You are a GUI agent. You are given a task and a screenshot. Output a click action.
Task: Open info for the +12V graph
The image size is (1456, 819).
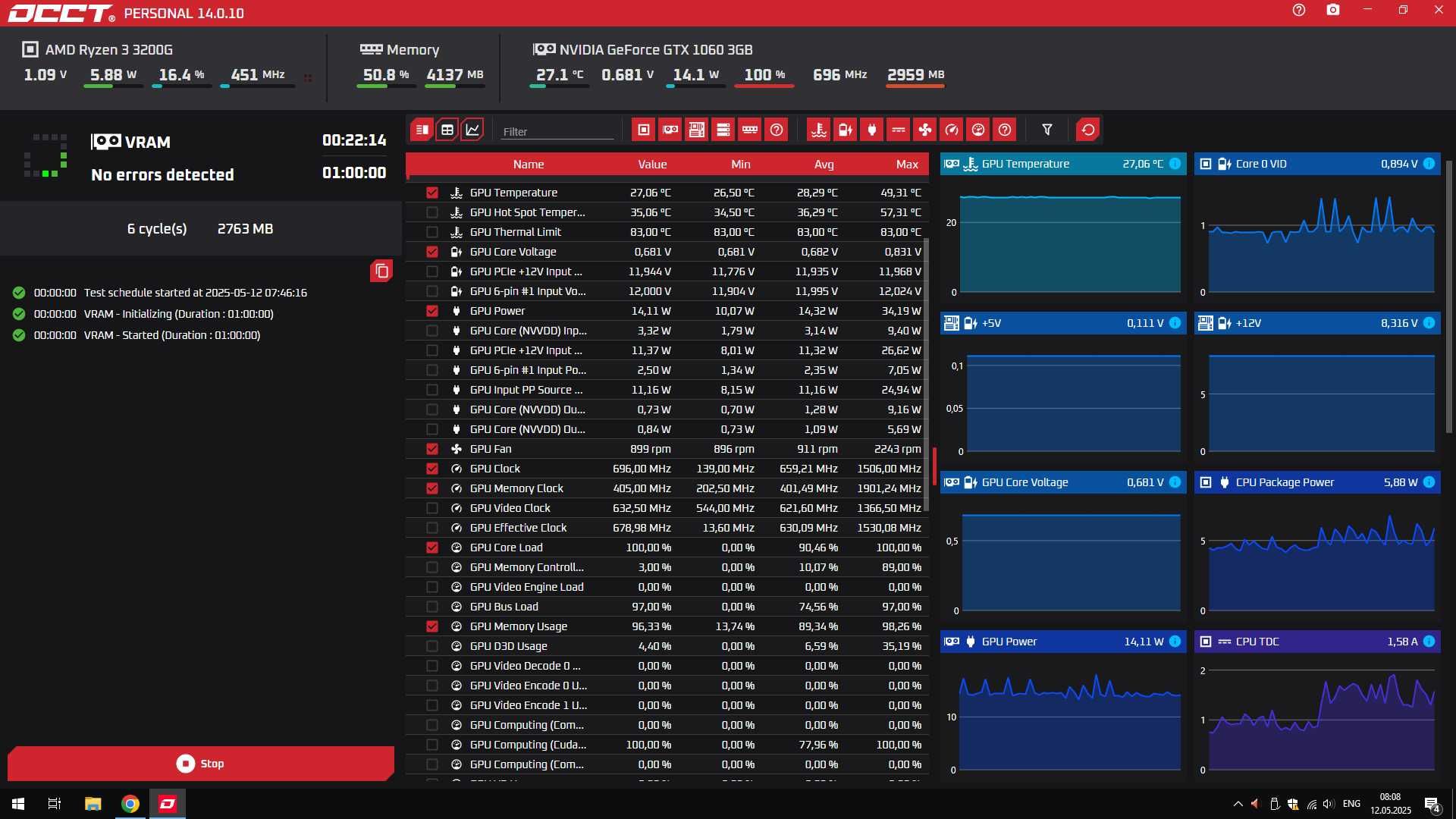1429,323
